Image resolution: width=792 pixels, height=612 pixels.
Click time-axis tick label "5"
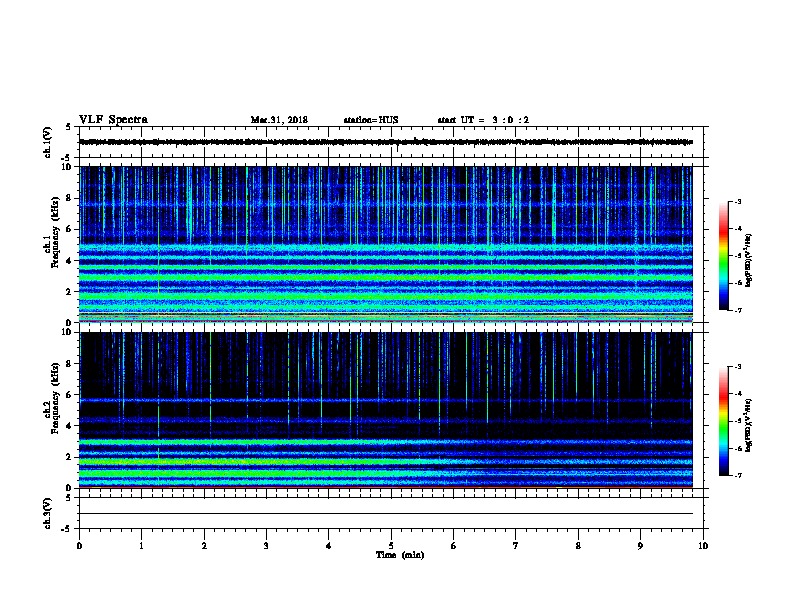coord(391,546)
